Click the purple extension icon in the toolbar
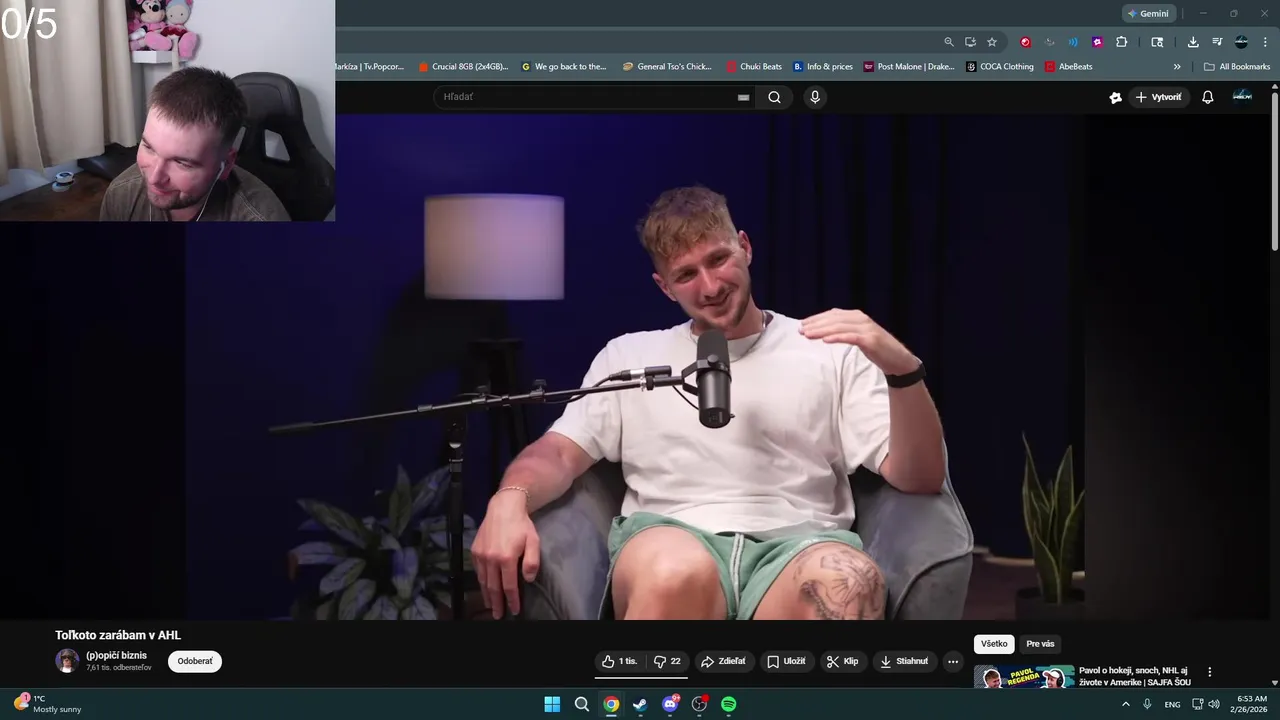Screen dimensions: 1280x720 coord(1097,42)
